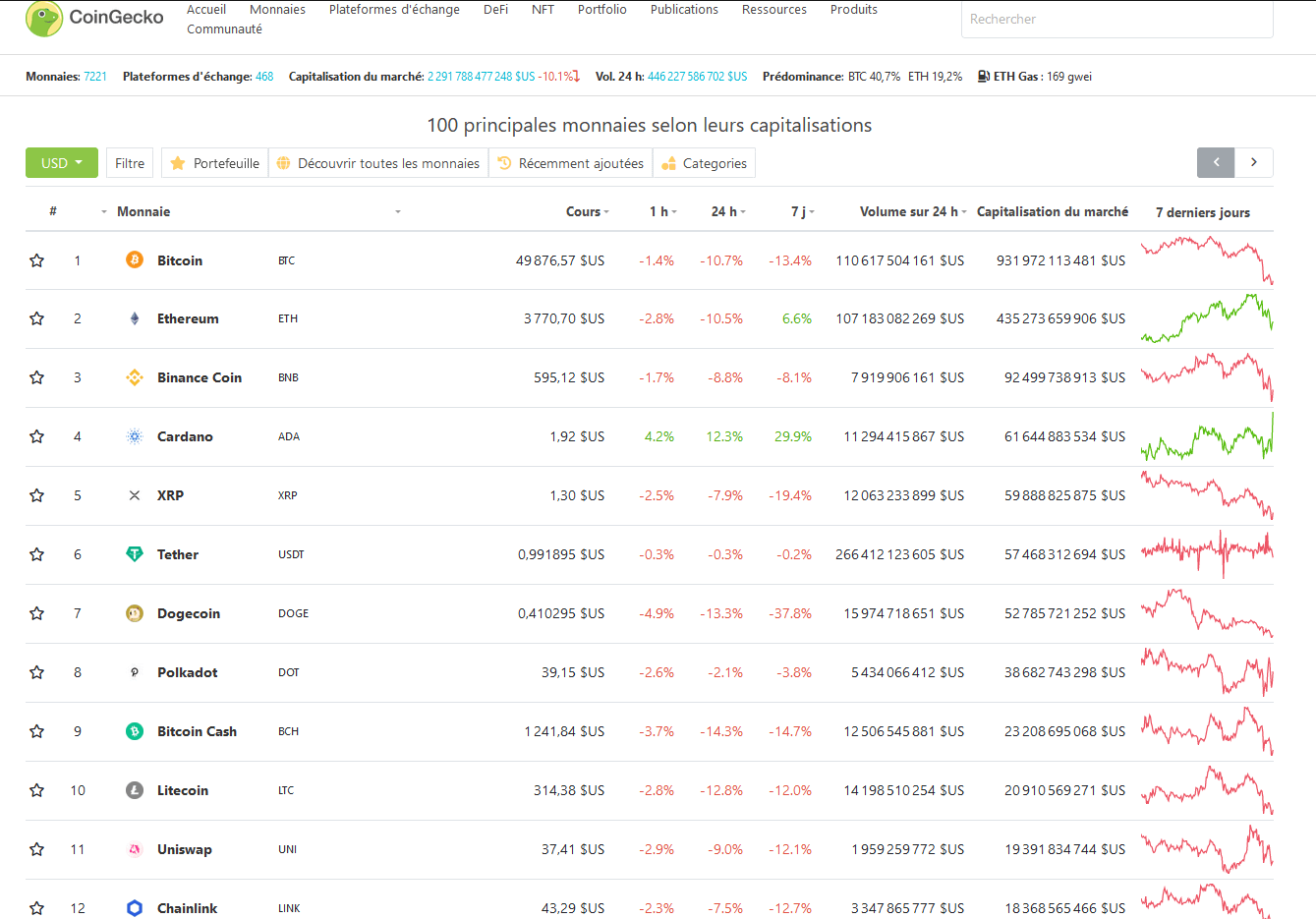Image resolution: width=1316 pixels, height=919 pixels.
Task: Click the Tether coin icon
Action: tap(135, 554)
